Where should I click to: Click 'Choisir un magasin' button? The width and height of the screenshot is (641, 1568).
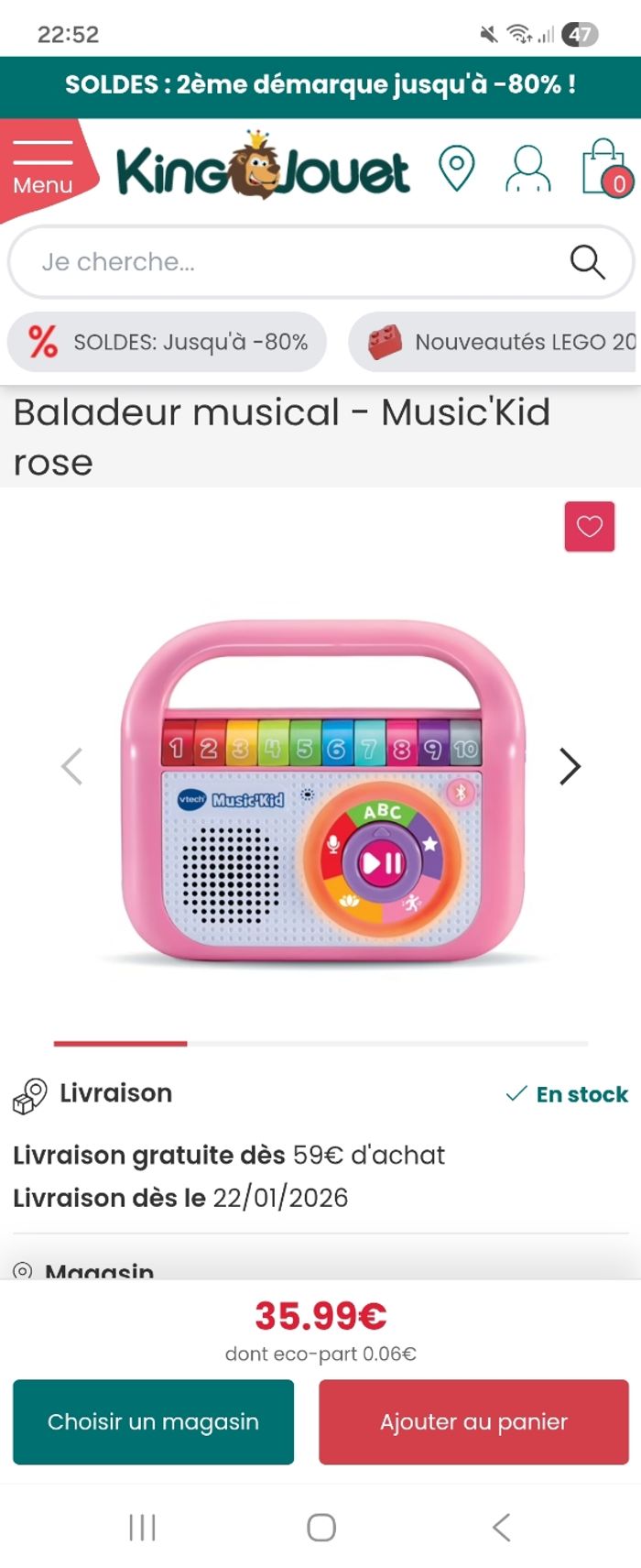click(x=153, y=1421)
